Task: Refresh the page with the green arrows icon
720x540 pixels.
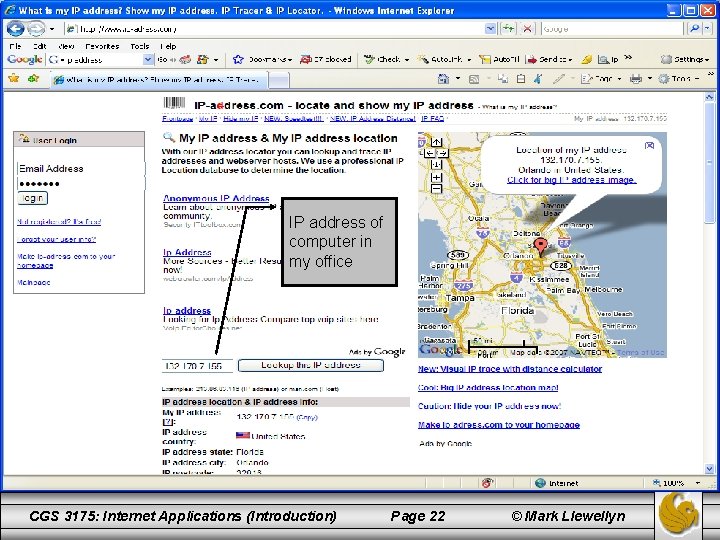Action: pos(508,29)
